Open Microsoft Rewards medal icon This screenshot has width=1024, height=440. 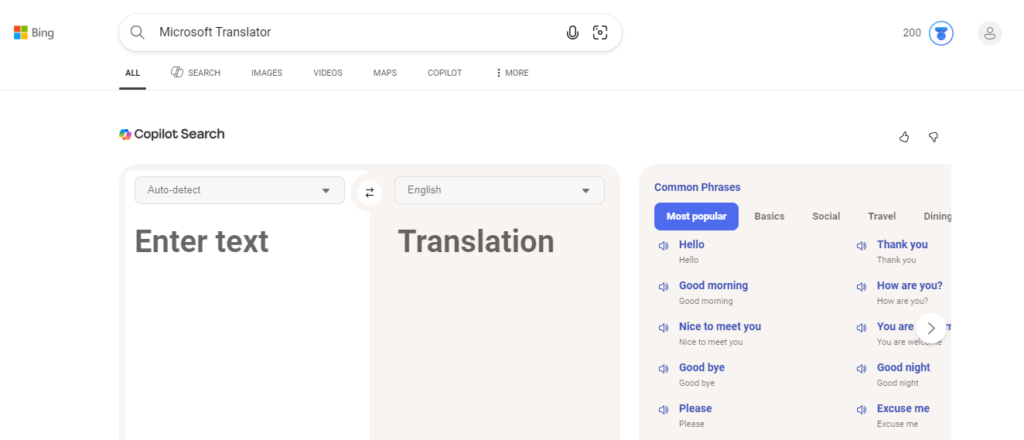click(x=941, y=33)
